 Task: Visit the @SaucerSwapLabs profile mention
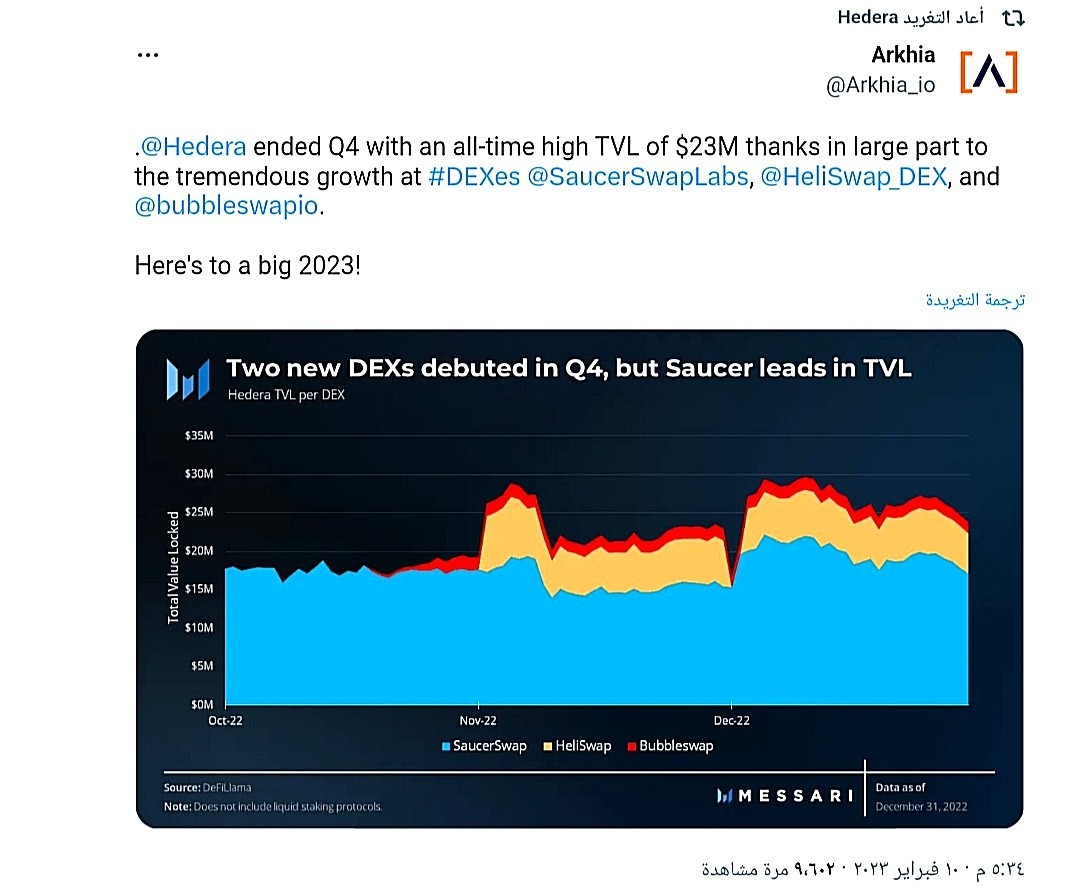(638, 177)
